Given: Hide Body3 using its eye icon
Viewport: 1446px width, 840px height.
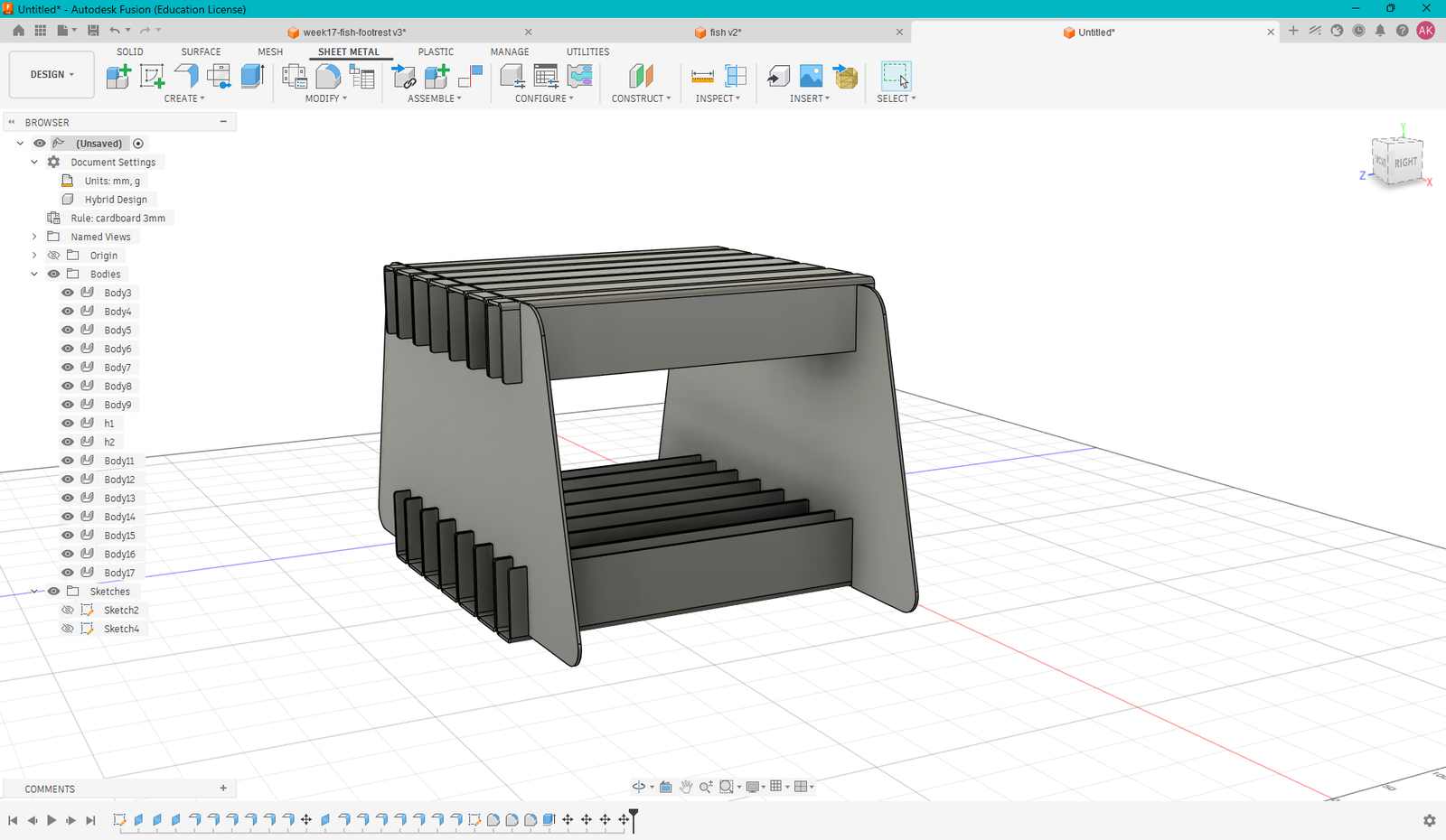Looking at the screenshot, I should click(x=68, y=293).
